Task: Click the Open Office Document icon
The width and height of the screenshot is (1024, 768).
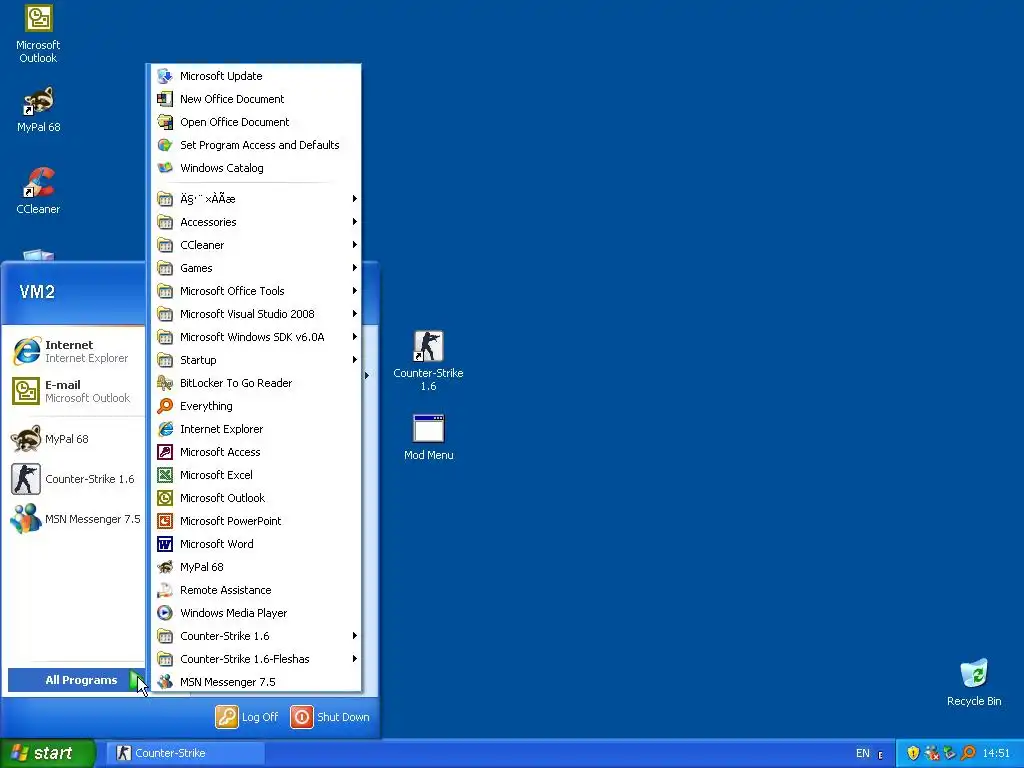Action: [x=165, y=122]
